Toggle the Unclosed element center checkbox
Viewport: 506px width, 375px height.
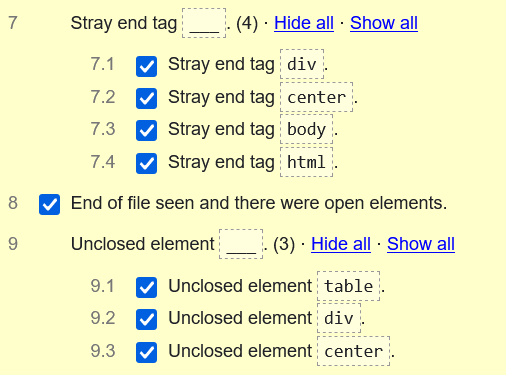point(146,352)
